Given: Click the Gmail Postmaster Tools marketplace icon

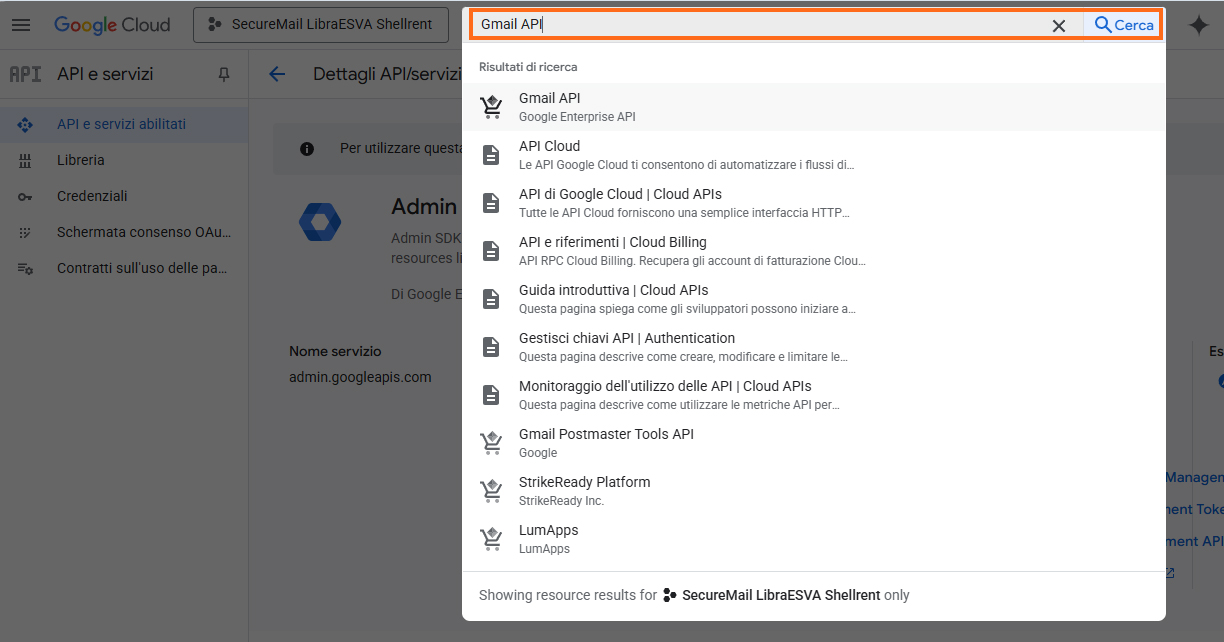Looking at the screenshot, I should 491,443.
